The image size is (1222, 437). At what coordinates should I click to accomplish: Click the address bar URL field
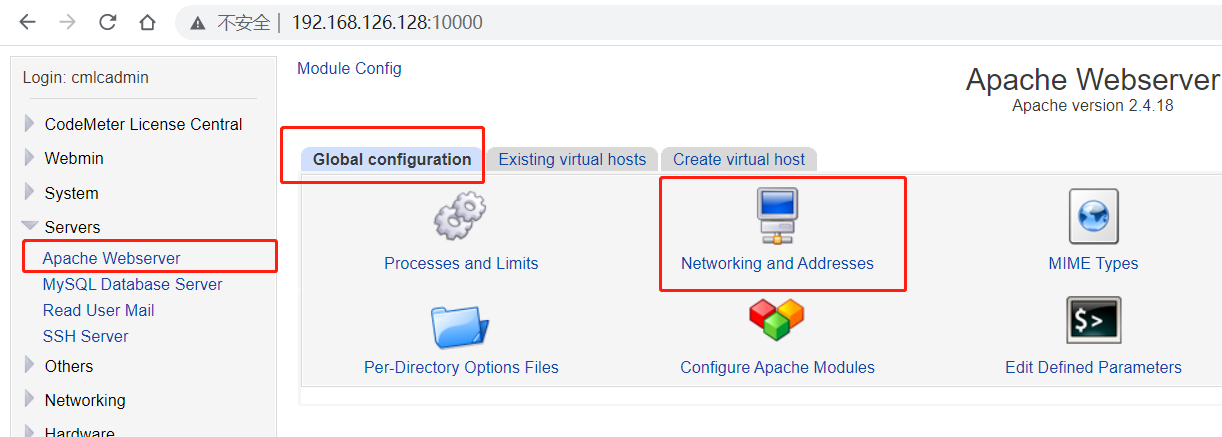pos(698,22)
